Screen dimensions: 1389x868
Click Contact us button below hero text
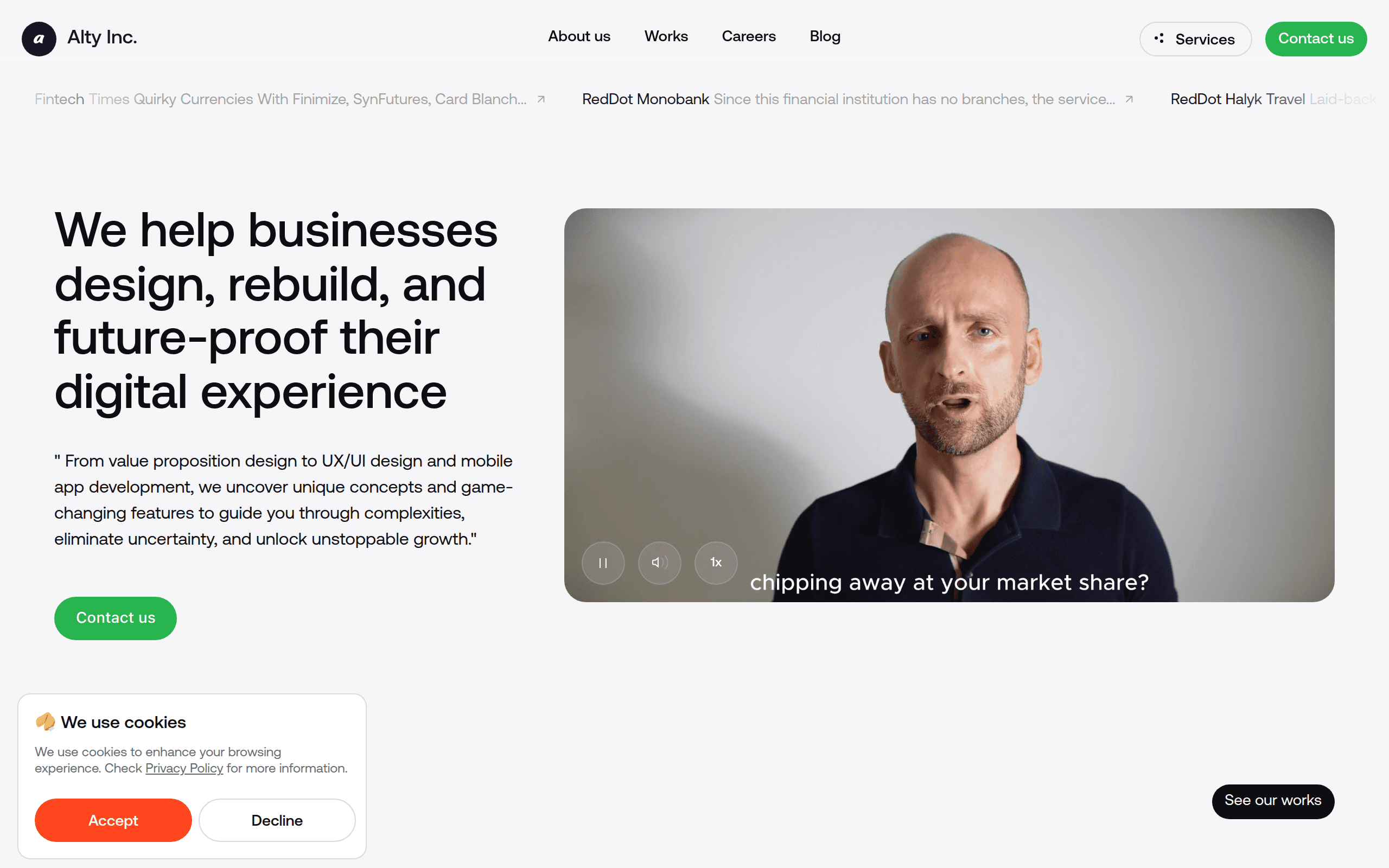[116, 618]
